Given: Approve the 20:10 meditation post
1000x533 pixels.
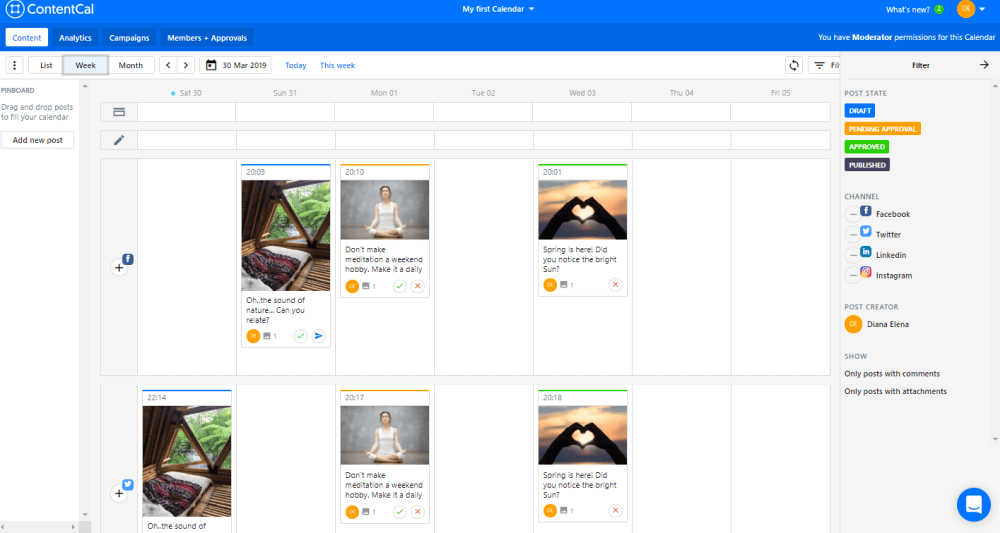Looking at the screenshot, I should tap(399, 286).
